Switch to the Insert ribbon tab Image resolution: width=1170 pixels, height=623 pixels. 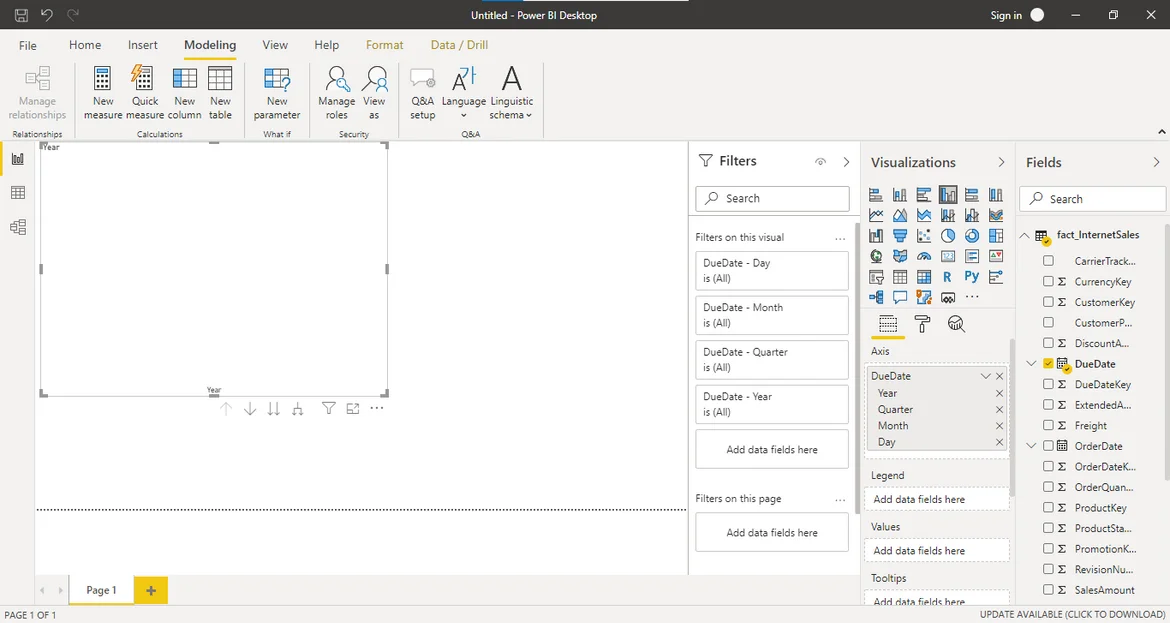(143, 45)
